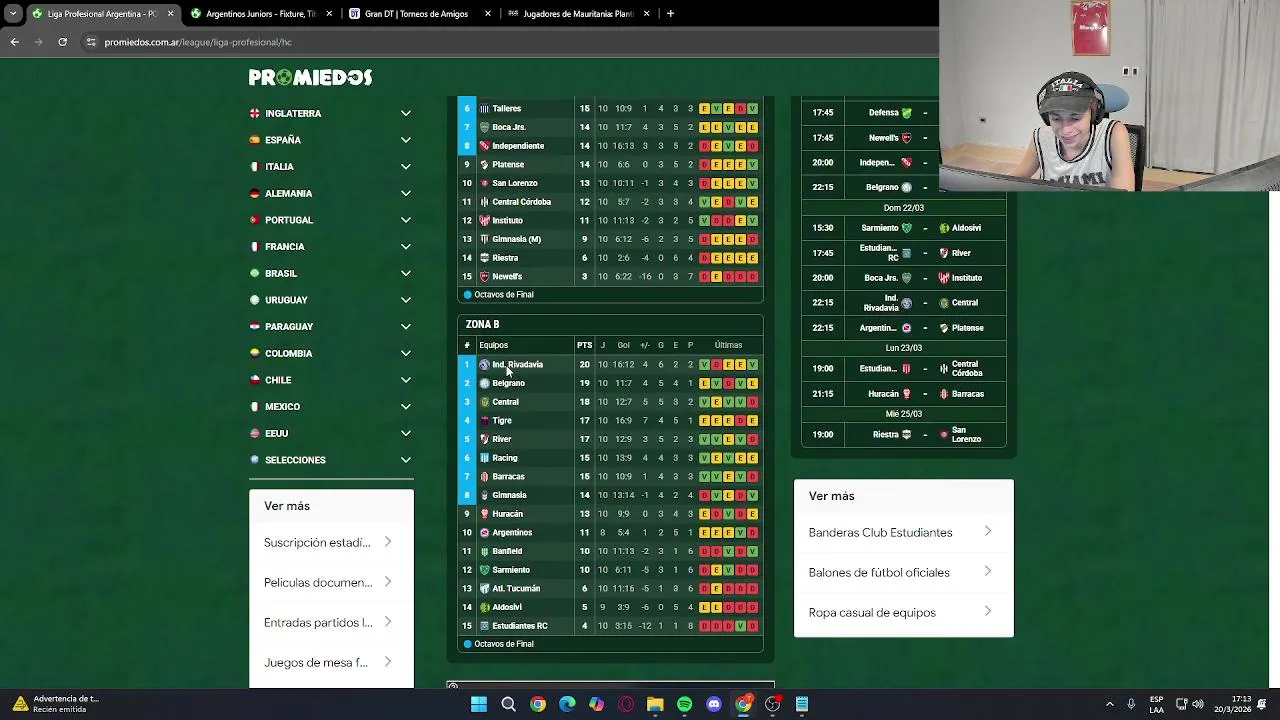Open Racing team in Zona B
The width and height of the screenshot is (1280, 720).
[504, 458]
